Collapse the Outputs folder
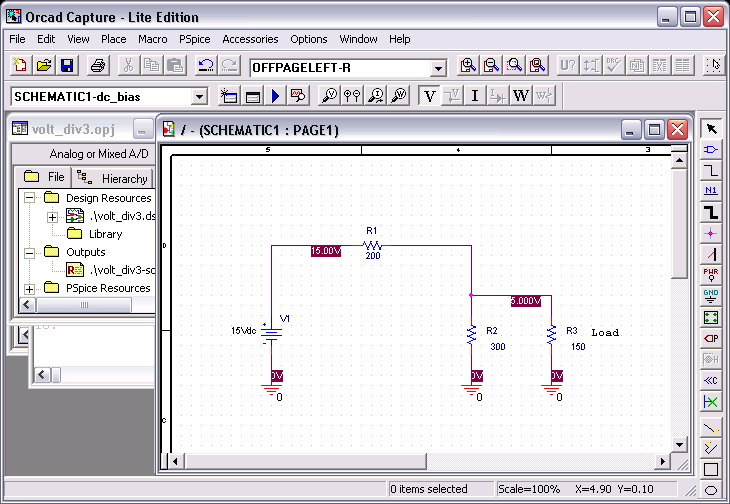The image size is (730, 504). point(29,253)
